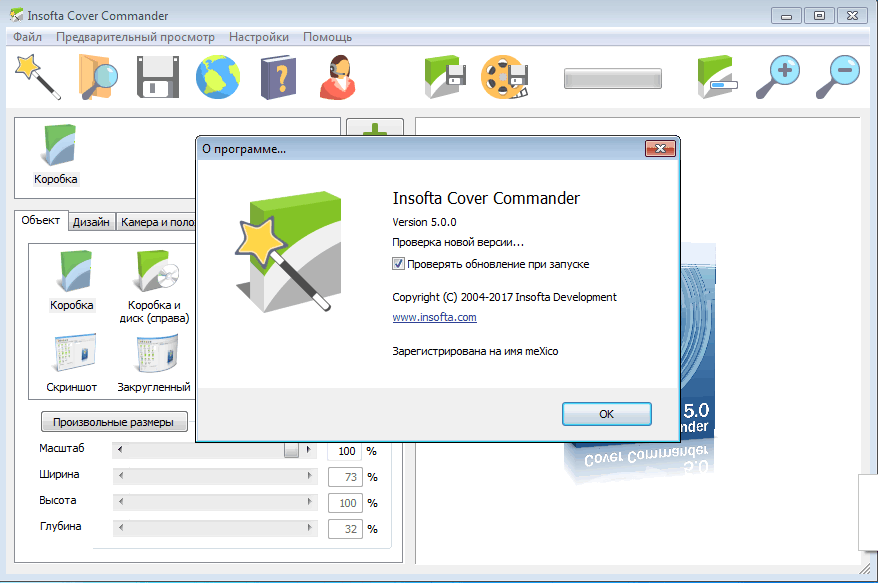
Task: Choose Коробка object type in Объект tab
Action: tap(72, 281)
